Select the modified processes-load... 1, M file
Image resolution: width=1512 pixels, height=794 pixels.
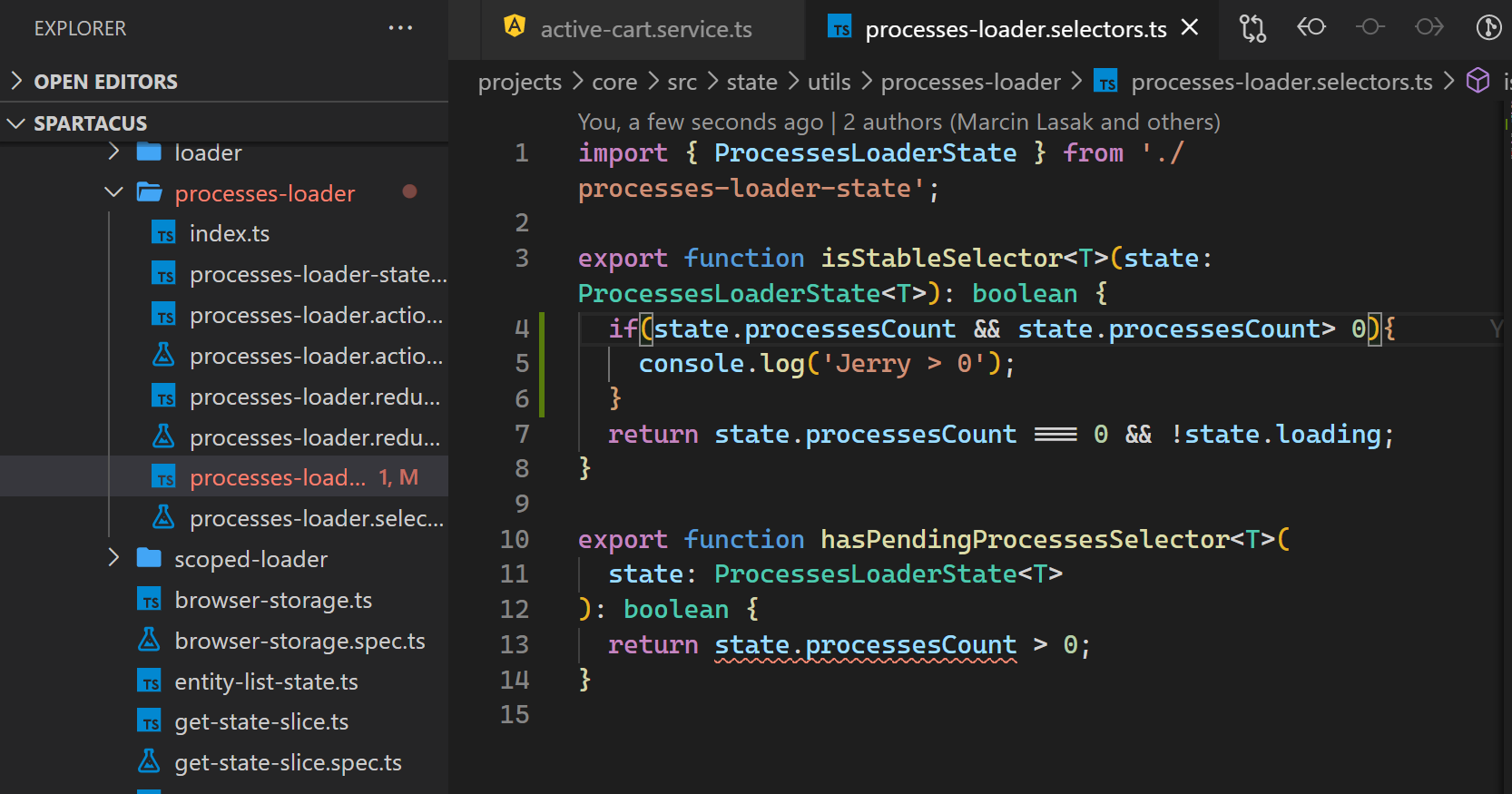tap(224, 477)
